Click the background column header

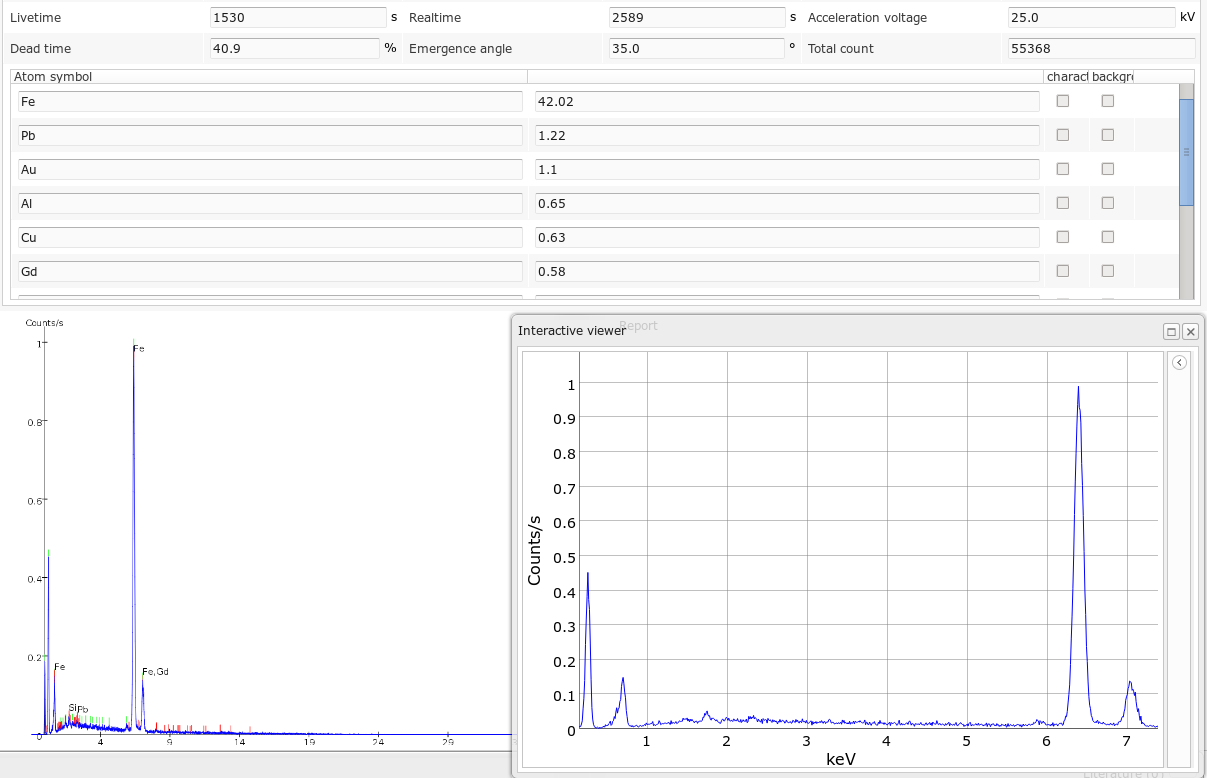tap(1112, 76)
